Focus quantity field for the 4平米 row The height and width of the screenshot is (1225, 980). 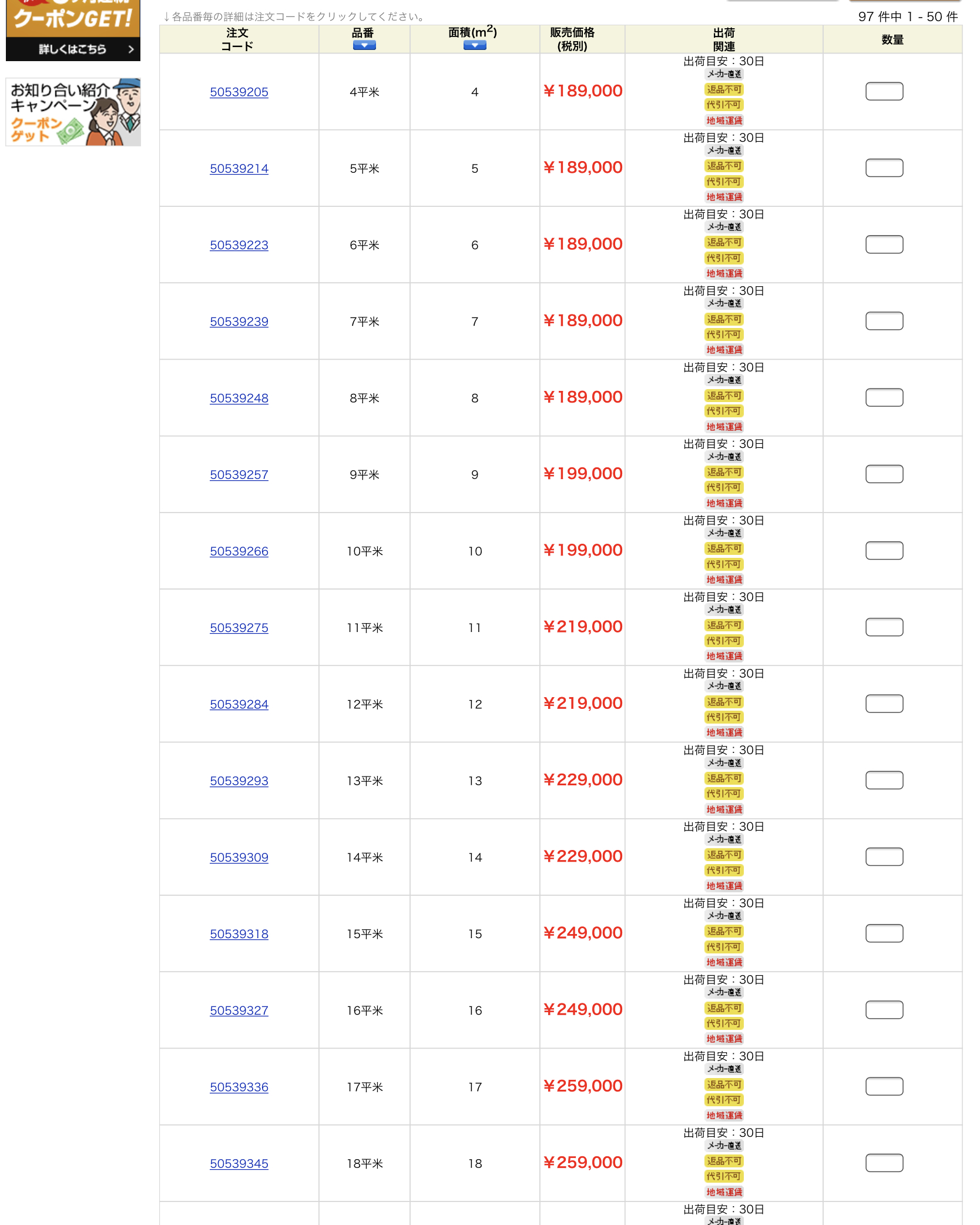click(x=884, y=92)
